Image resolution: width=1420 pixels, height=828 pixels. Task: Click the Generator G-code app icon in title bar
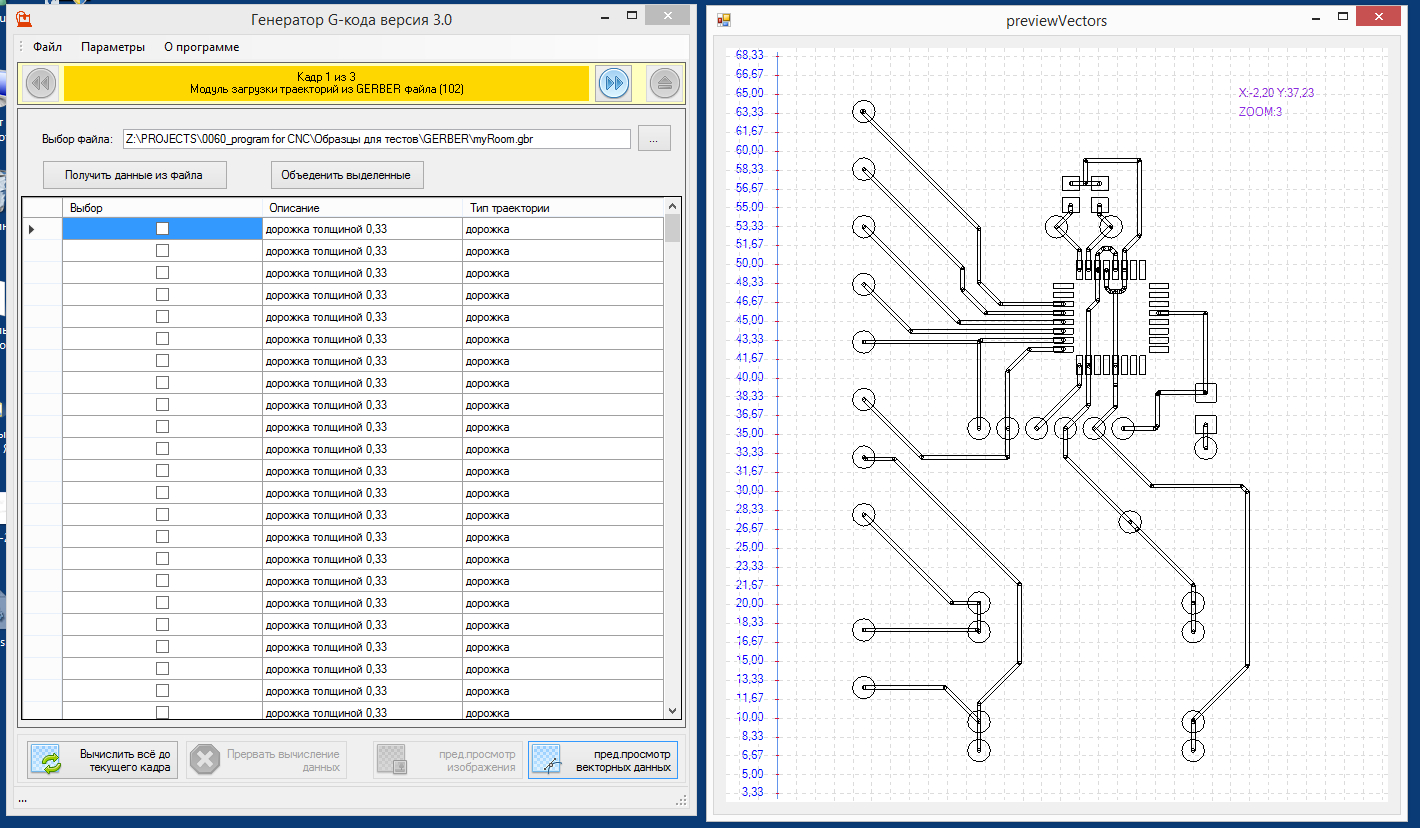pos(23,19)
